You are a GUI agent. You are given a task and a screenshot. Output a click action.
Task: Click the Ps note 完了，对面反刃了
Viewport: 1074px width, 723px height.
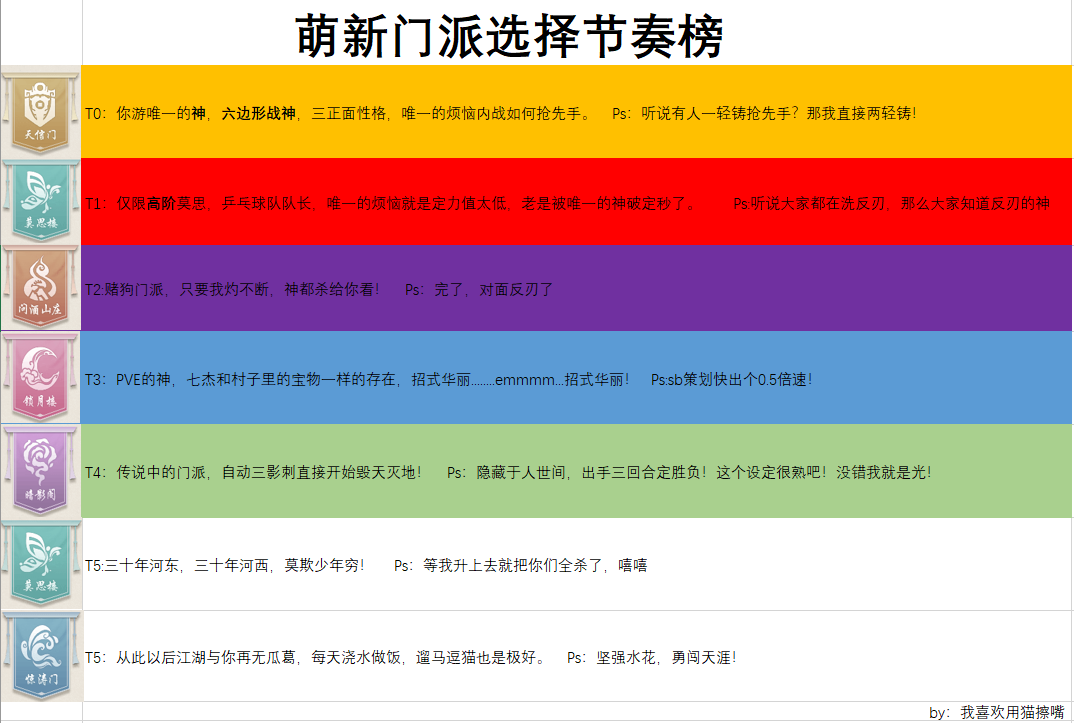tap(479, 290)
